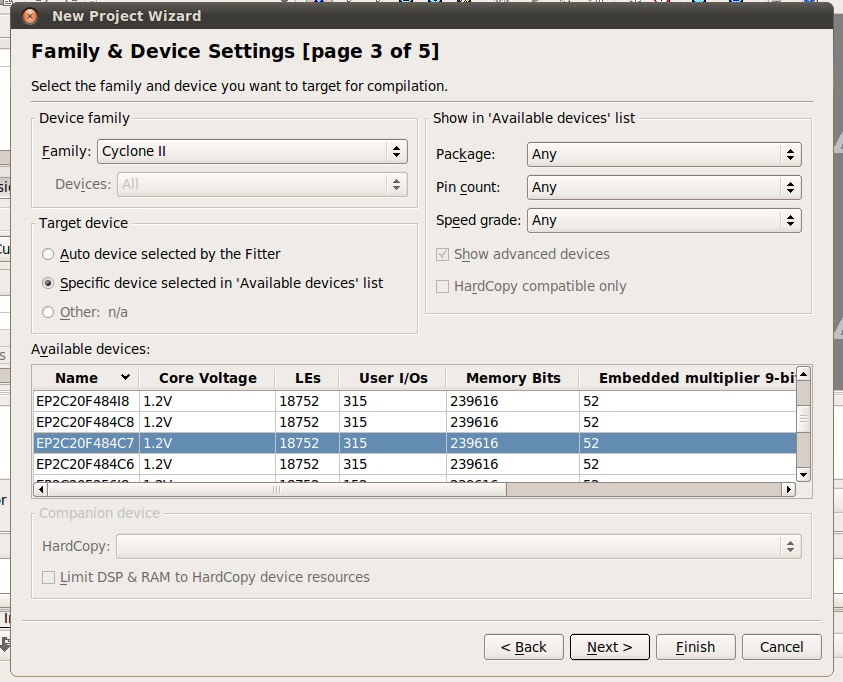The width and height of the screenshot is (843, 682).
Task: Close the New Project Wizard dialog
Action: pyautogui.click(x=30, y=16)
